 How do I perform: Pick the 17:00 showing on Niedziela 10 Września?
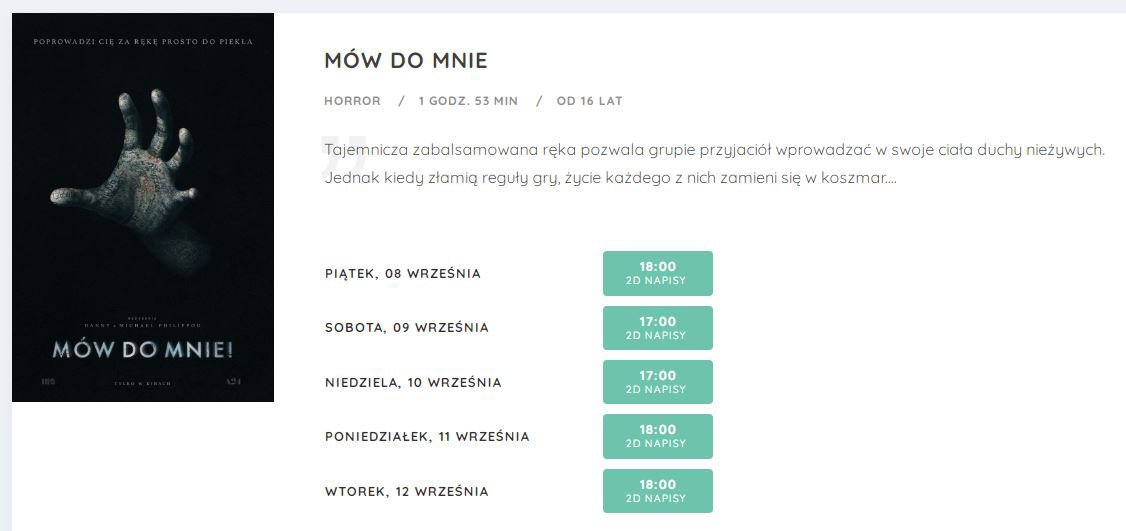658,382
